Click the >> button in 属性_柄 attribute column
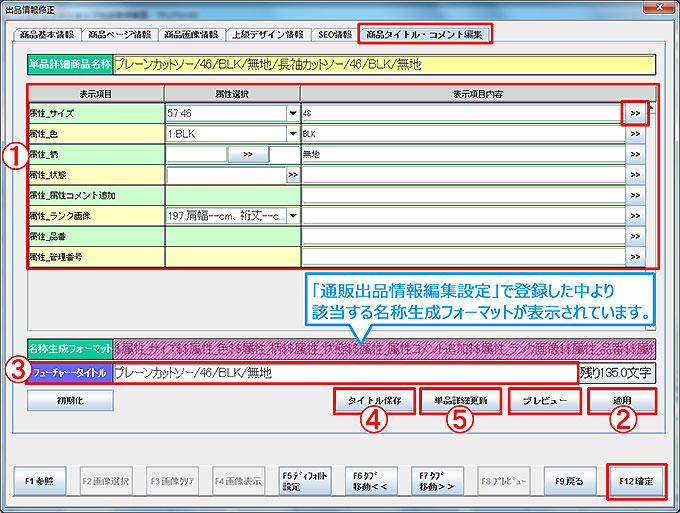 pyautogui.click(x=248, y=154)
